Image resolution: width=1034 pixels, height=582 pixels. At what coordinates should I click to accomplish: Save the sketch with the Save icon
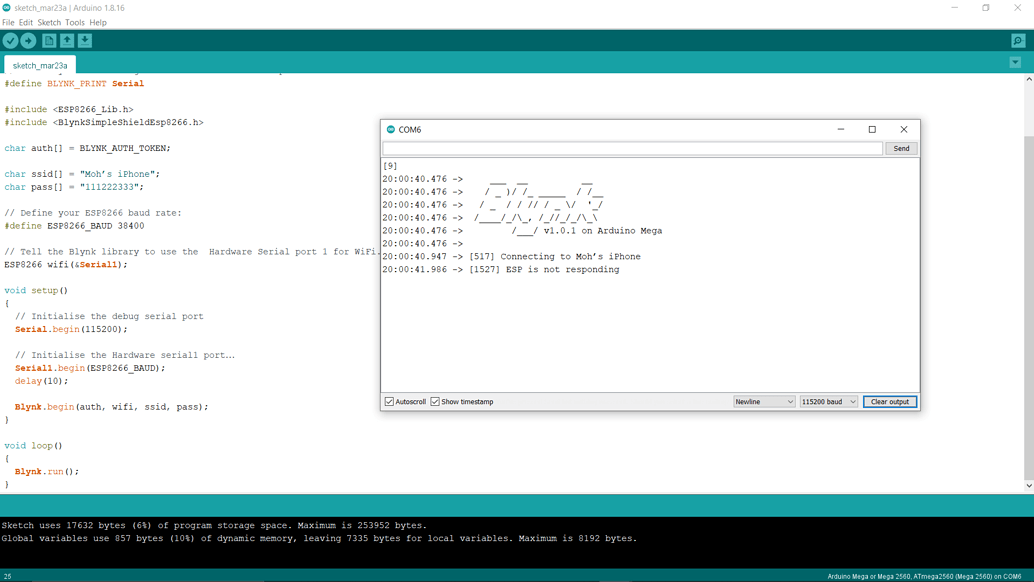point(85,40)
